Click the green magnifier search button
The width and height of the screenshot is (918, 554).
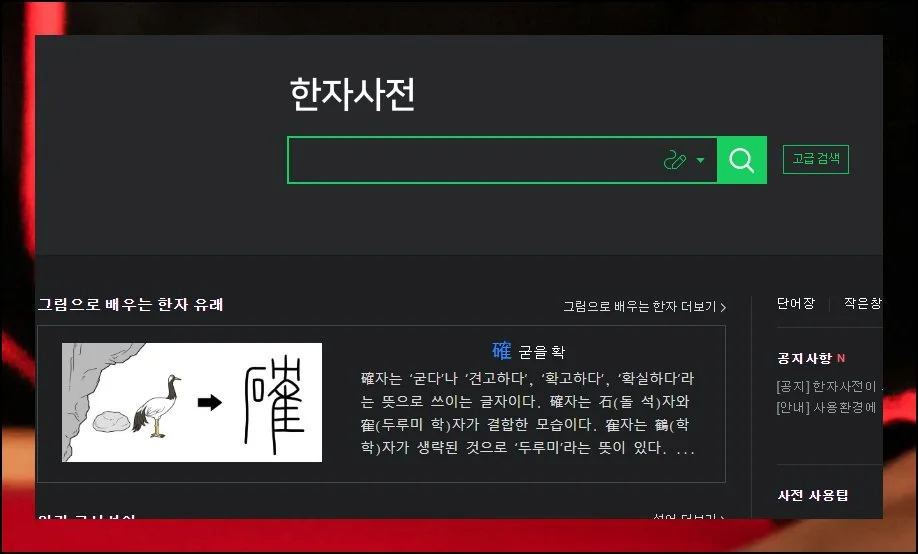[742, 160]
